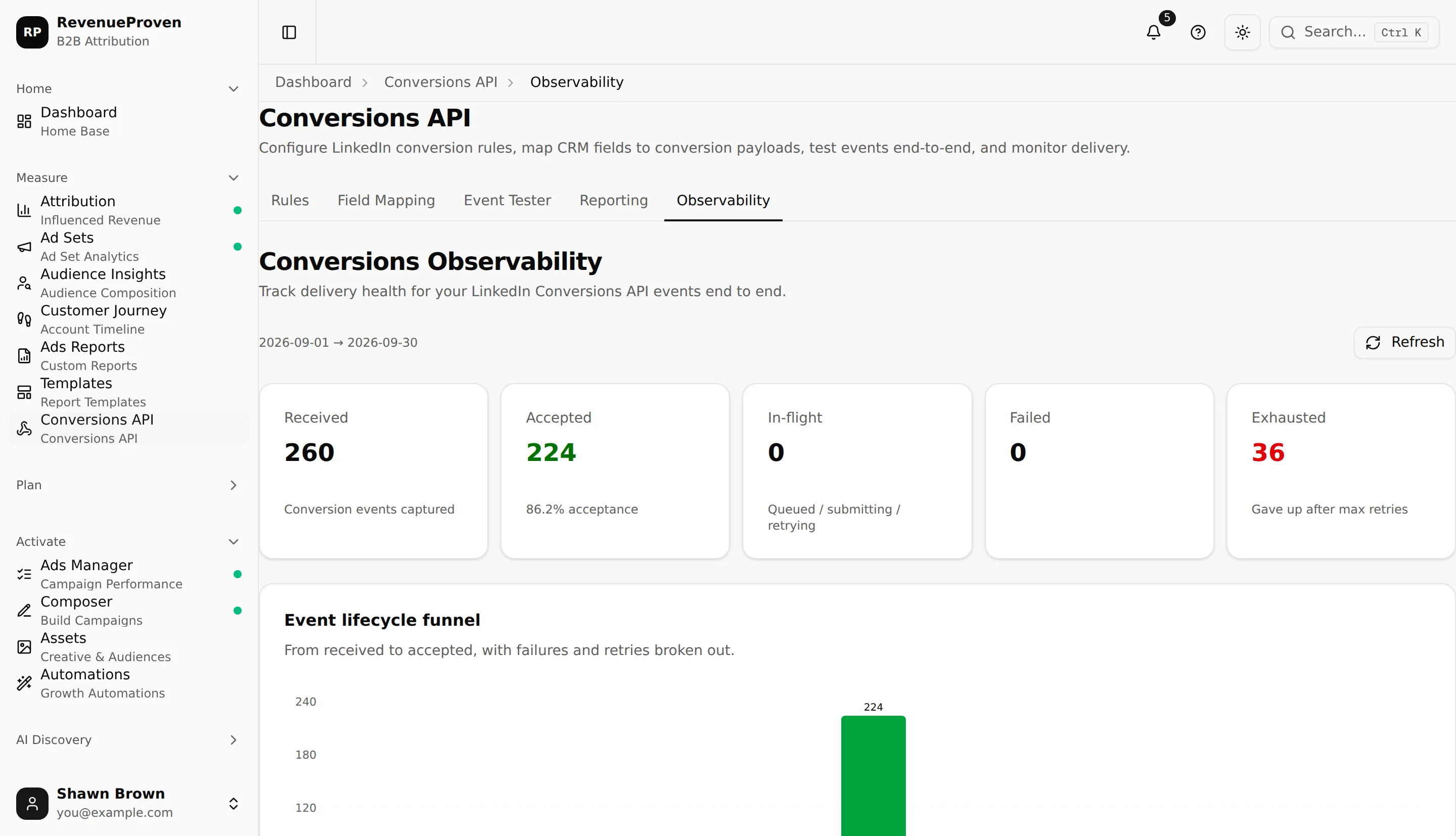Open Attribution bar chart icon
This screenshot has width=1456, height=836.
click(x=24, y=210)
